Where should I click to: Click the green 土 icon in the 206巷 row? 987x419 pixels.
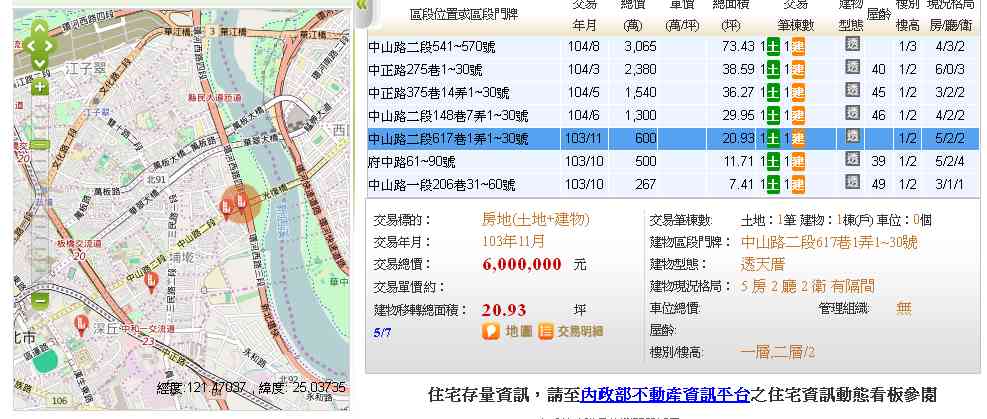coord(773,184)
